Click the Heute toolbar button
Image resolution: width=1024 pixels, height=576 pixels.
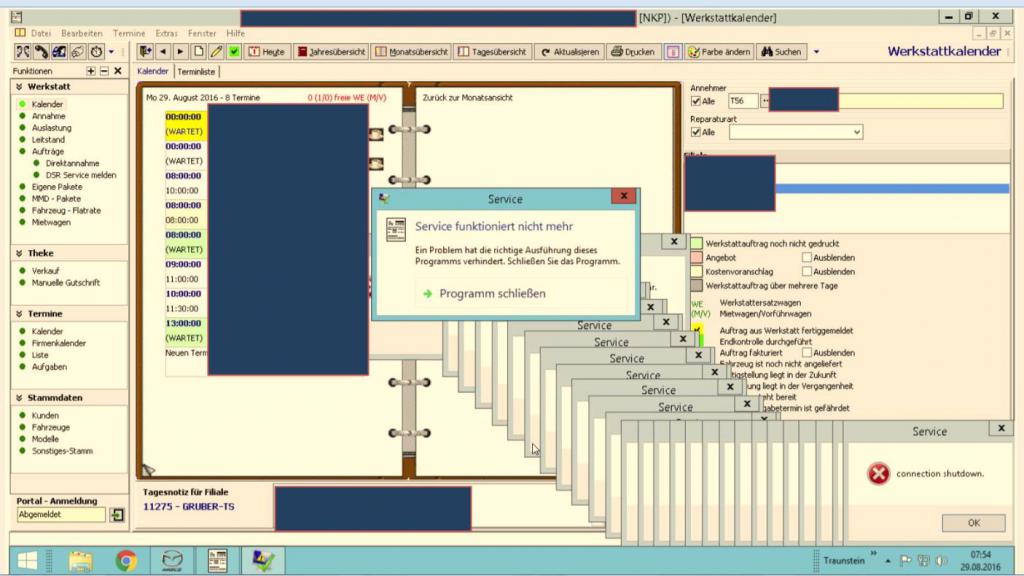pos(267,52)
